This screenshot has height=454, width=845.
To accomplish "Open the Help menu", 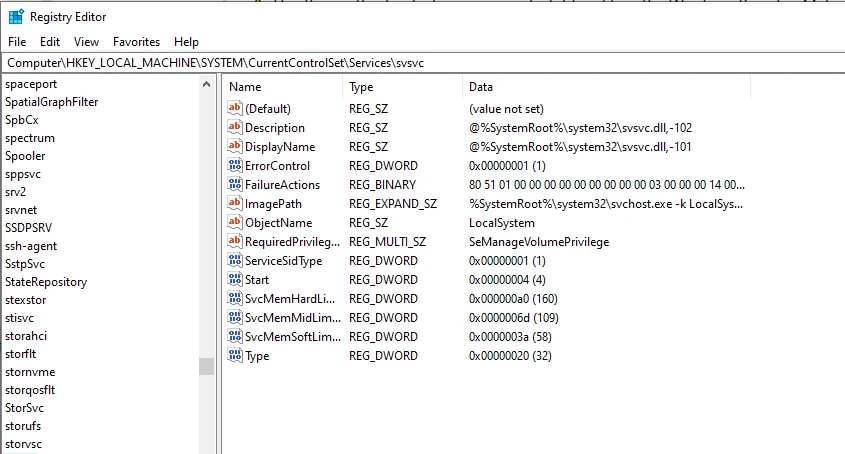I will pos(186,42).
